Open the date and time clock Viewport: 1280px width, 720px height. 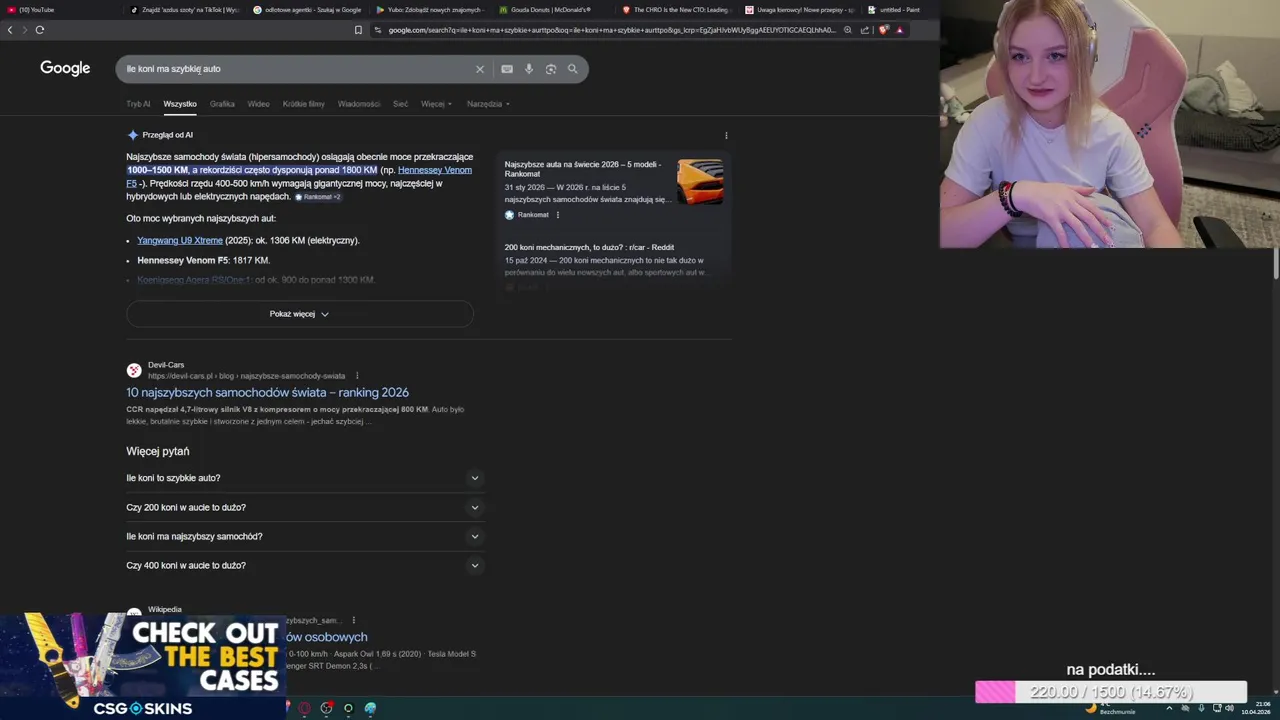tap(1256, 708)
